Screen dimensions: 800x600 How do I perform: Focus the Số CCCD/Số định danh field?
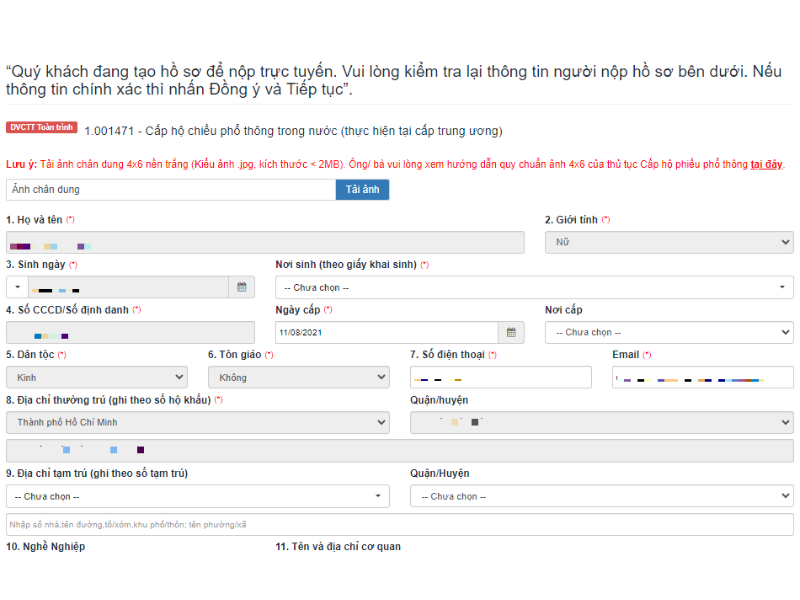click(130, 333)
